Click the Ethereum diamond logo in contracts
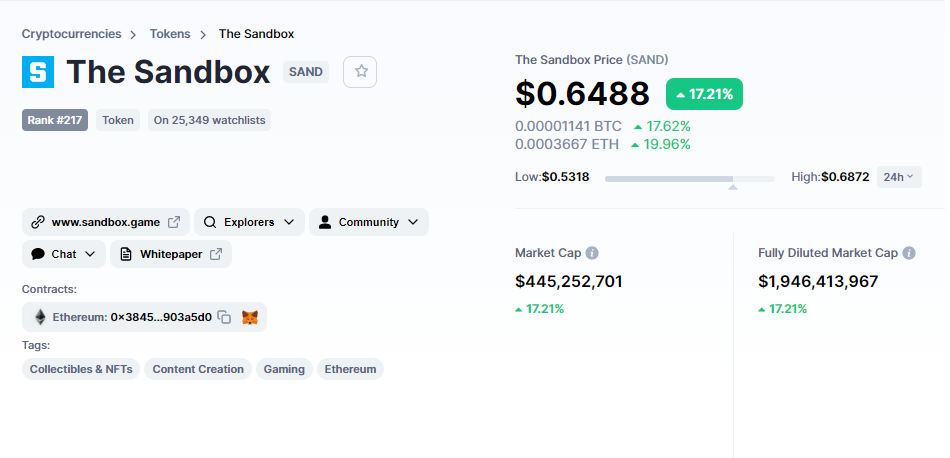This screenshot has width=950, height=458. (x=40, y=317)
